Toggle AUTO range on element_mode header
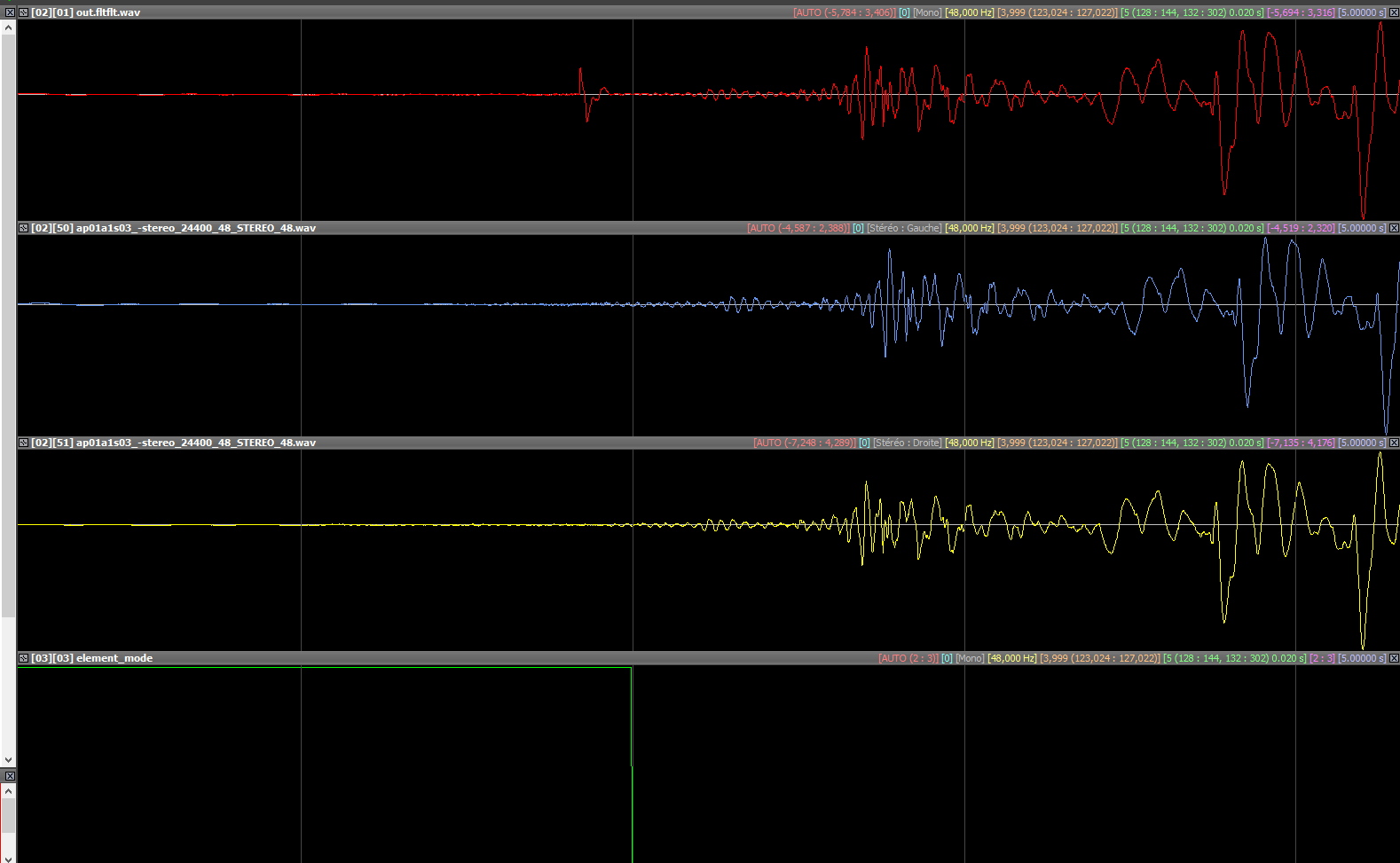 (x=908, y=658)
